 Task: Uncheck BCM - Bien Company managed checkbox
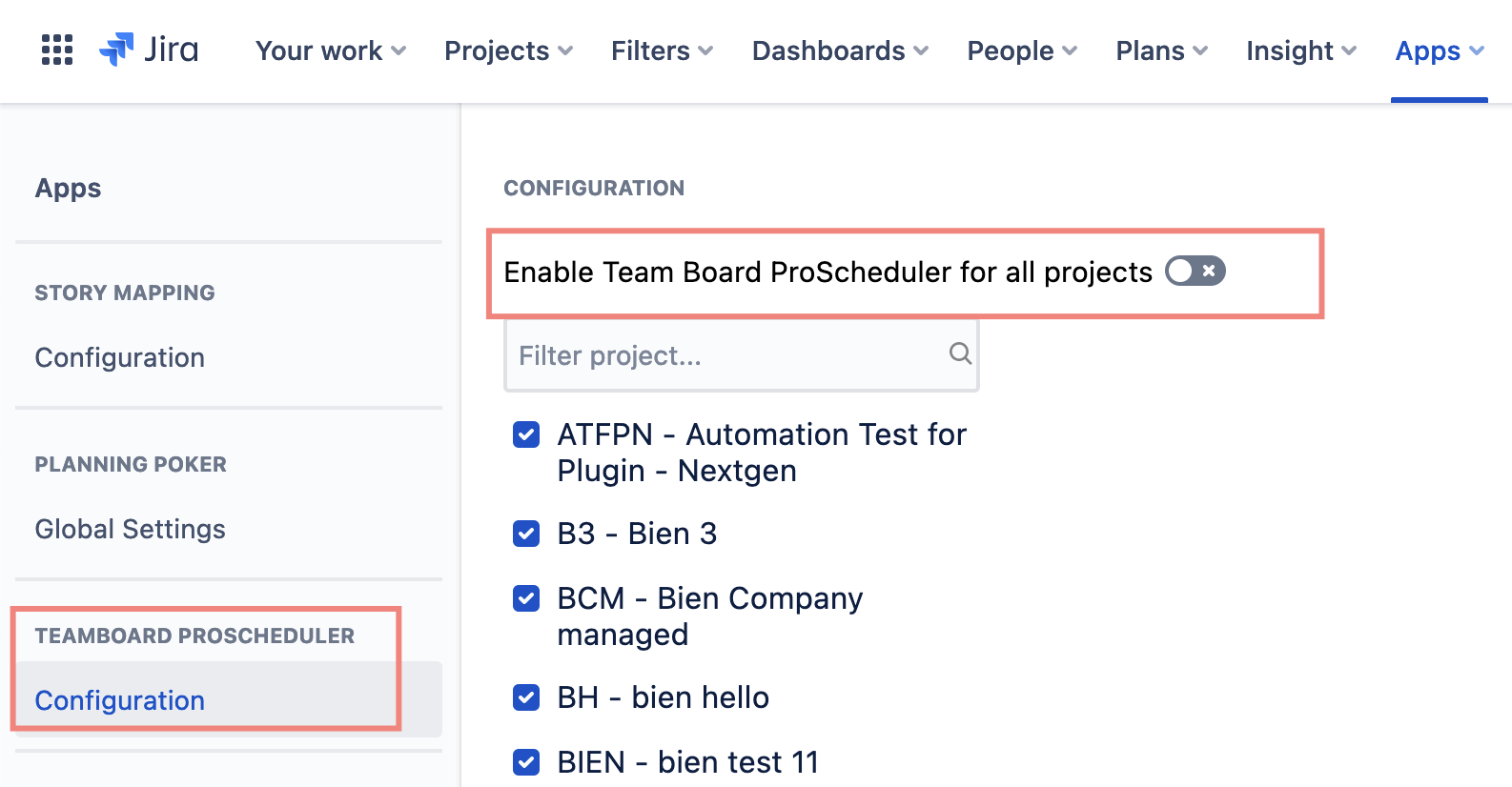[x=526, y=598]
